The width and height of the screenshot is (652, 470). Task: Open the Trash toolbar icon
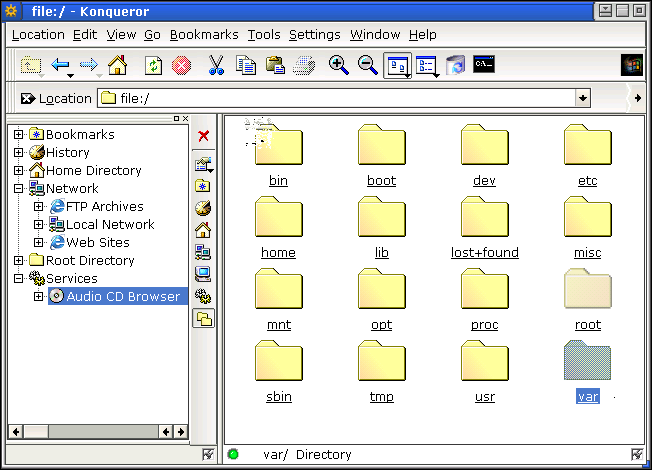(x=456, y=65)
